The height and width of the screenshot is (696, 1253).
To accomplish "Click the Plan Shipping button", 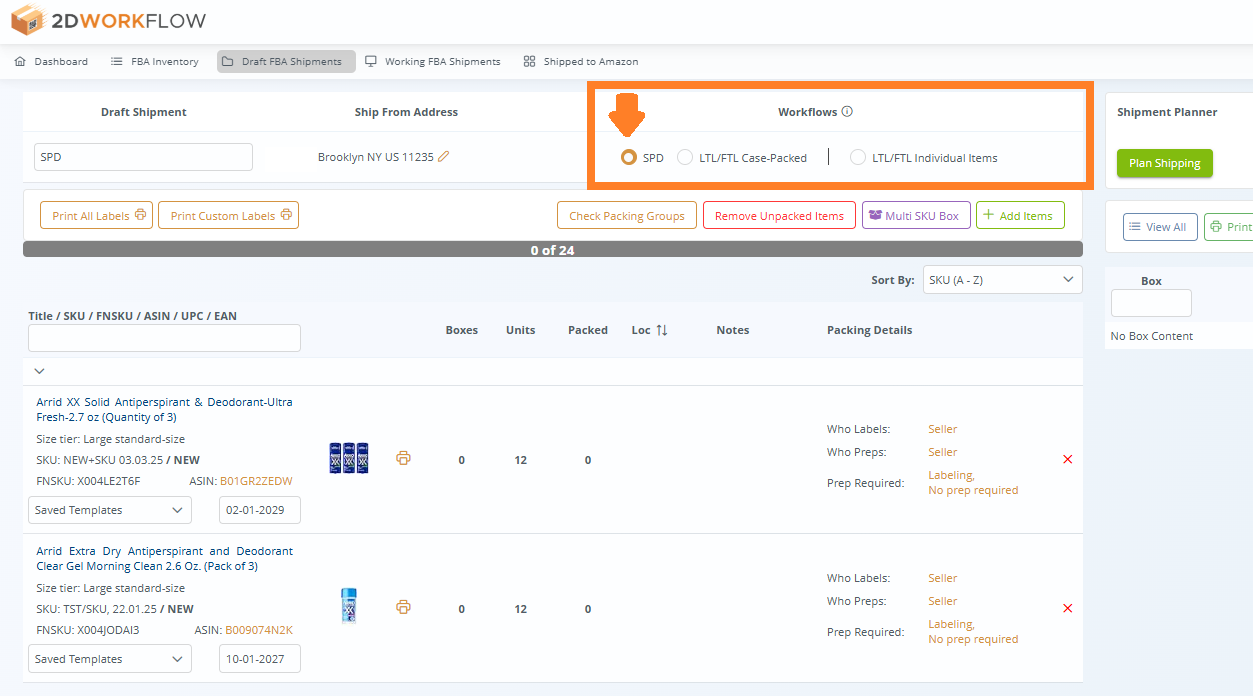I will [x=1164, y=163].
